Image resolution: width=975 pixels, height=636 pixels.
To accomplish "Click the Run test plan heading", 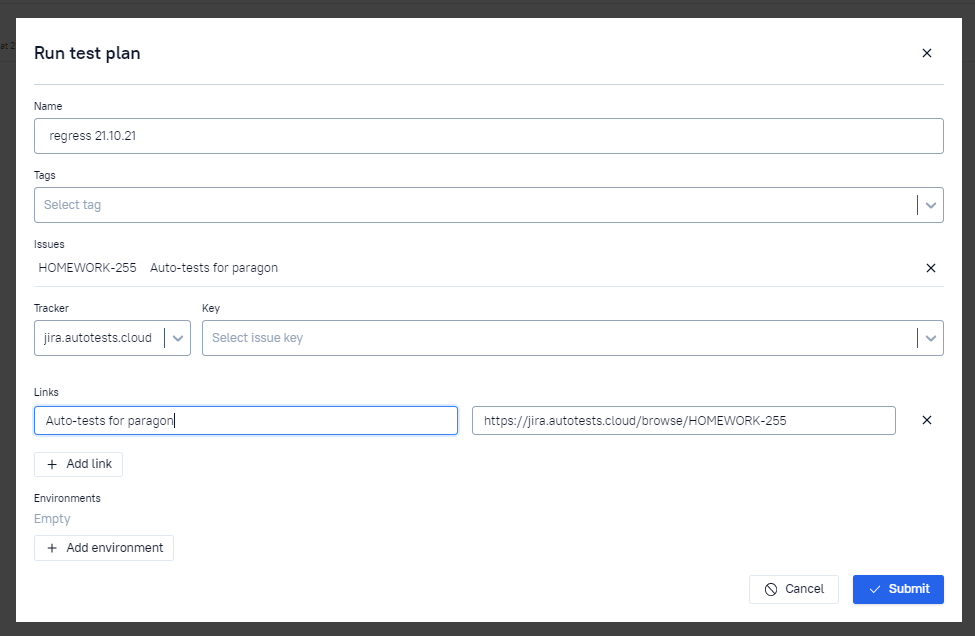I will 87,53.
